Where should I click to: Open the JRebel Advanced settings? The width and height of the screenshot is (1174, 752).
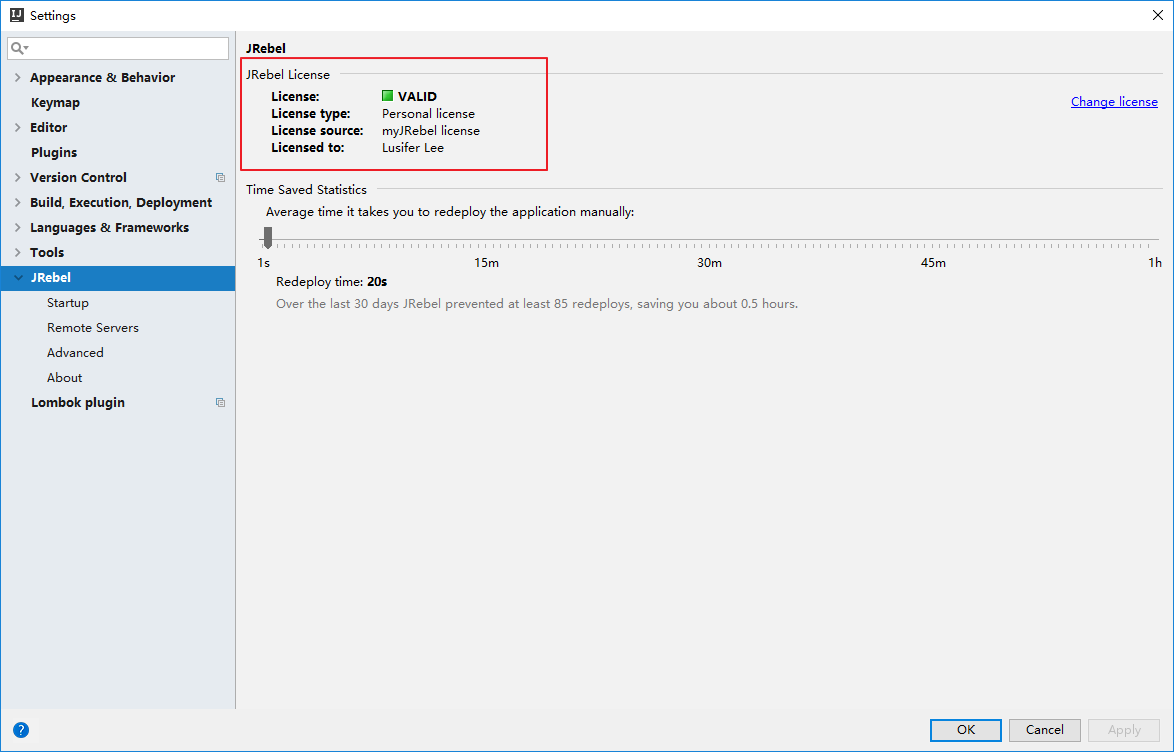click(75, 353)
